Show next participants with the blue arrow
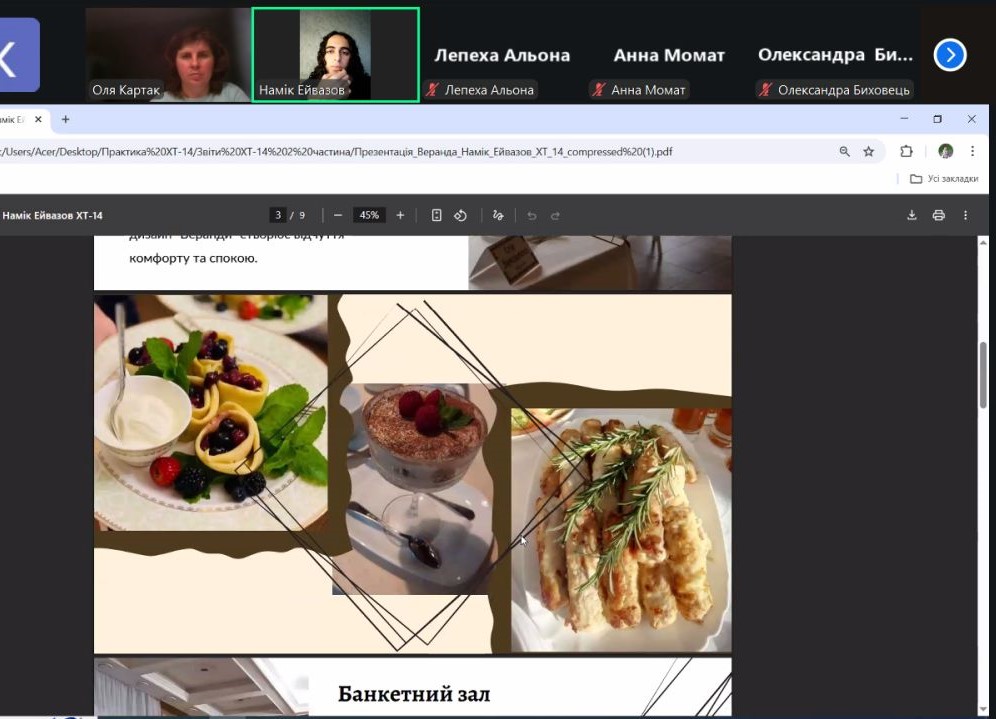This screenshot has height=719, width=996. click(x=950, y=55)
